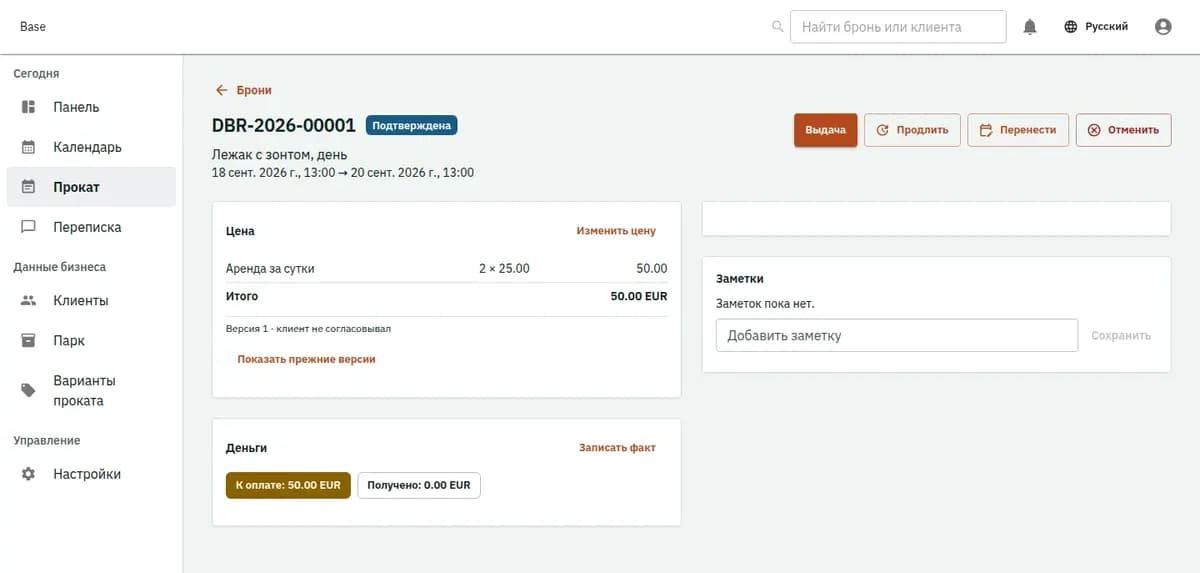The width and height of the screenshot is (1200, 573).
Task: Open the Переписка chat bubble icon
Action: point(29,227)
